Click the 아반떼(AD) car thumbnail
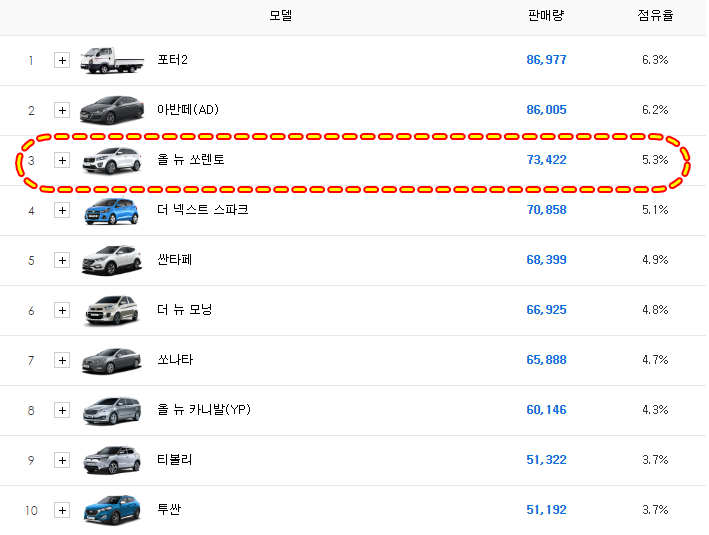This screenshot has height=535, width=709. [112, 110]
